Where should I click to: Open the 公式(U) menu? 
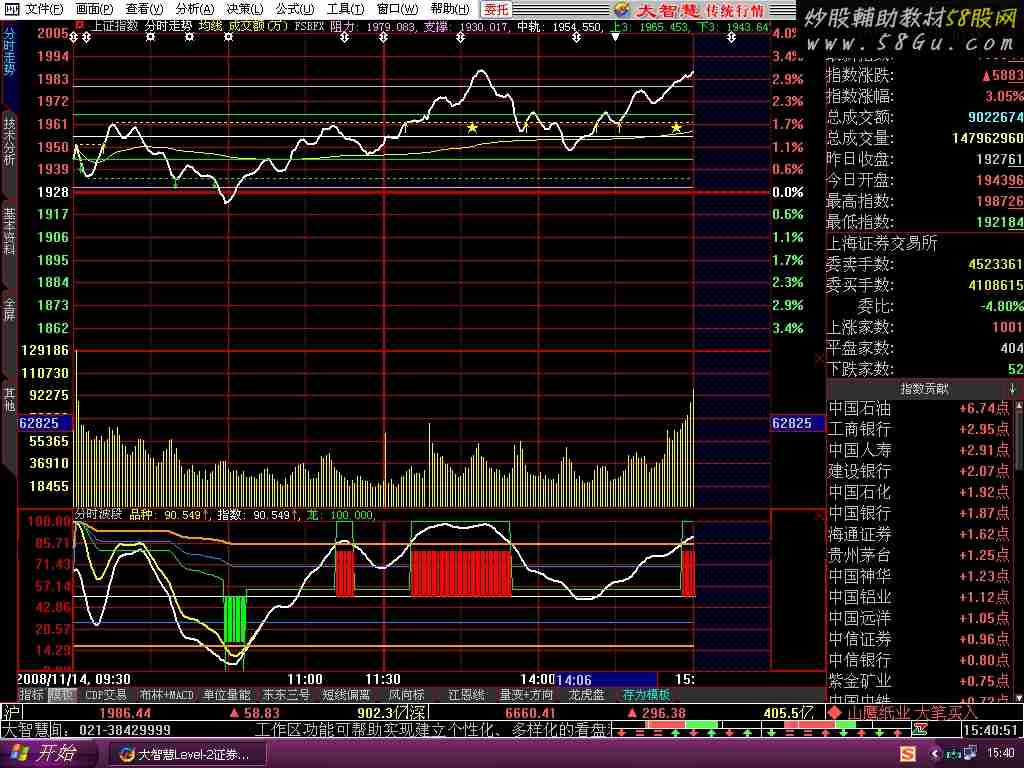pyautogui.click(x=295, y=9)
